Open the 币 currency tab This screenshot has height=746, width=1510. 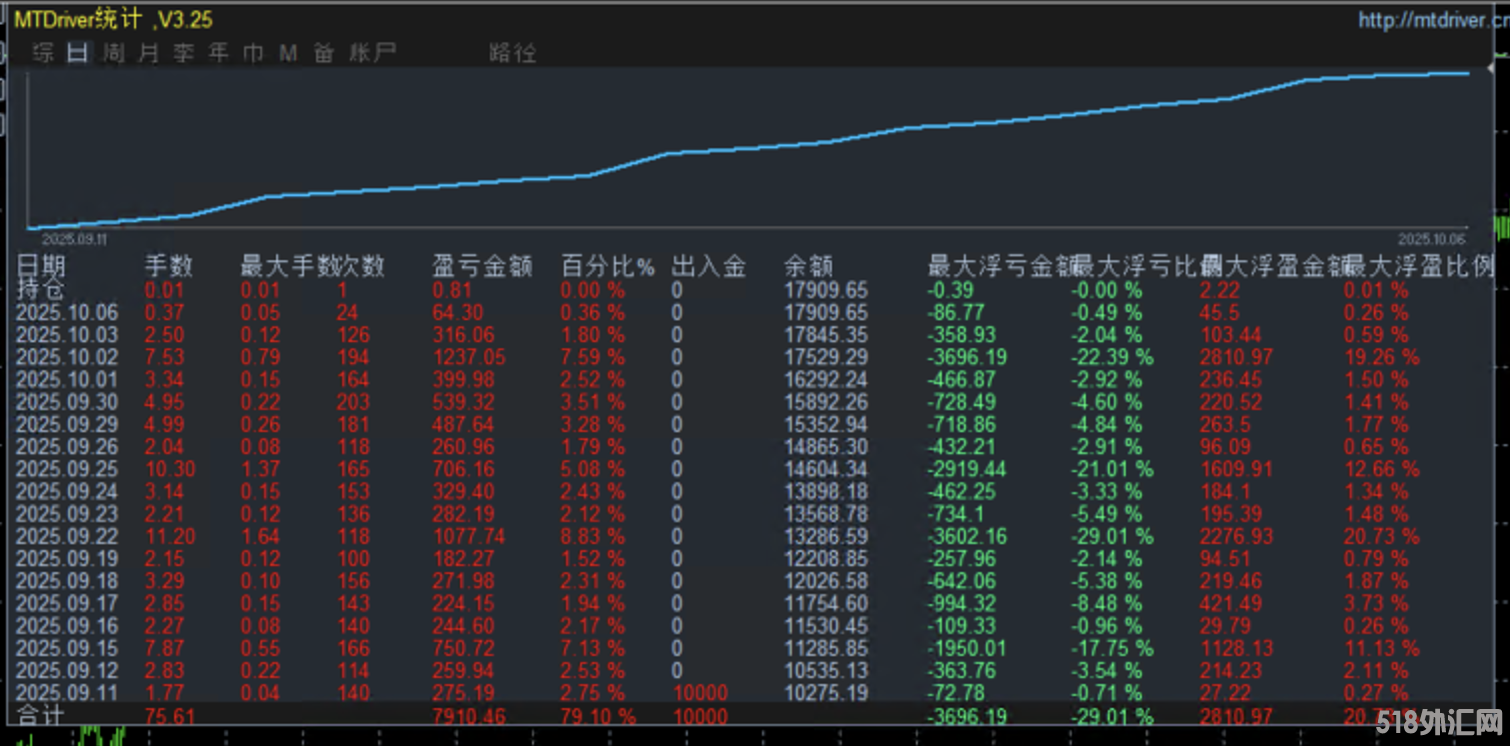coord(254,53)
